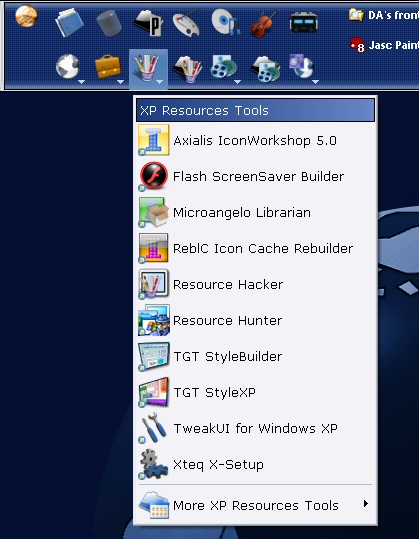The height and width of the screenshot is (539, 419).
Task: Launch Axialis IconWorkshop 5.0
Action: 255,141
